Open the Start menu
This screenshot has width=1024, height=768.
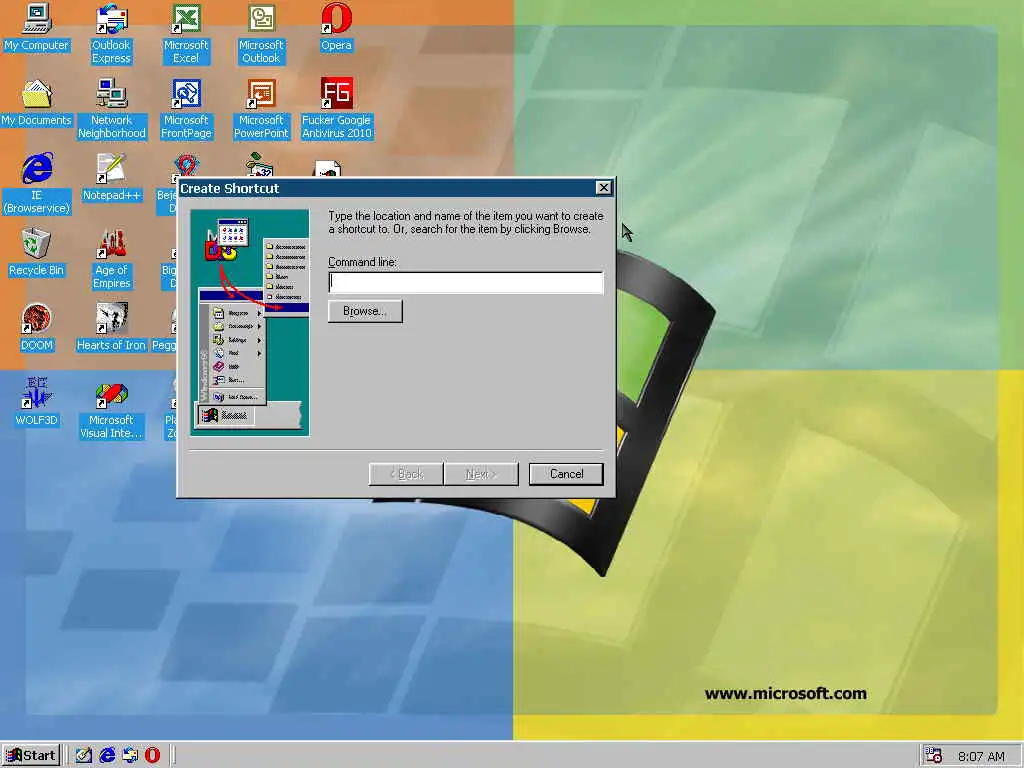31,756
